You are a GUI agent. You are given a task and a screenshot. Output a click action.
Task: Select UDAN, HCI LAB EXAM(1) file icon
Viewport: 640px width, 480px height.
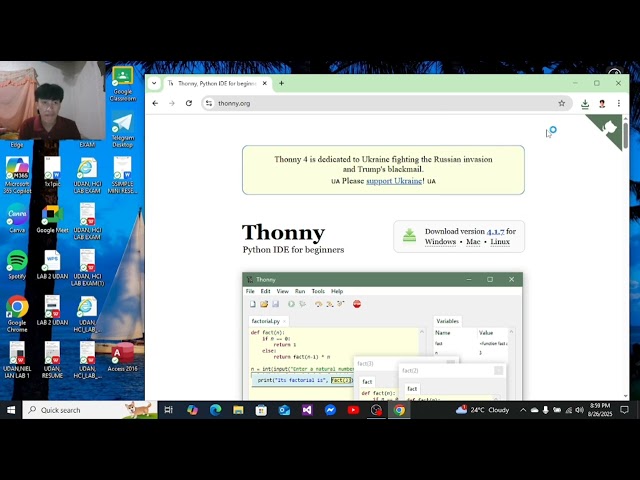pos(87,268)
